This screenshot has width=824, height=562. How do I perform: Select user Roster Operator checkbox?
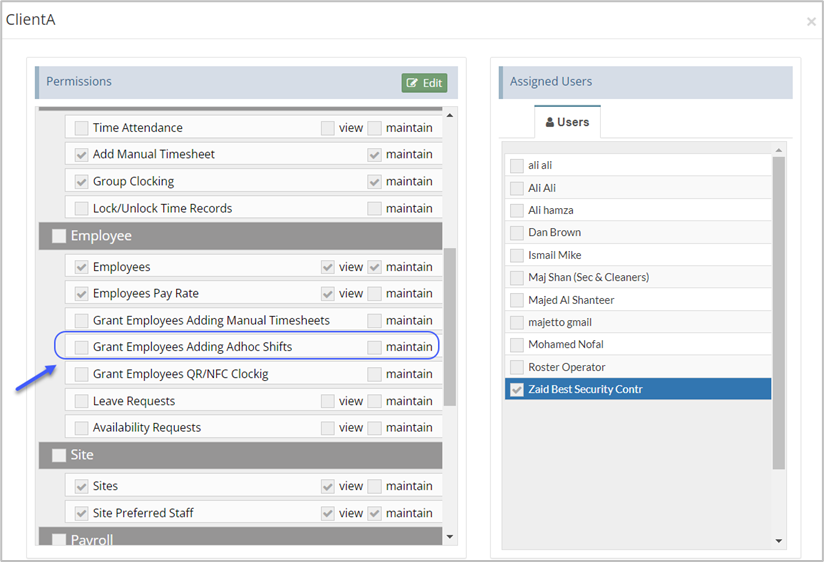517,367
